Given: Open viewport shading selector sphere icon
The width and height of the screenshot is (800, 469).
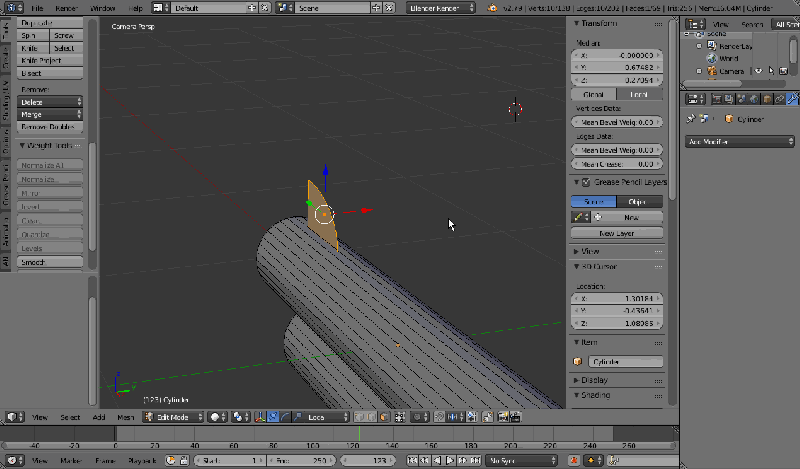Looking at the screenshot, I should 218,417.
